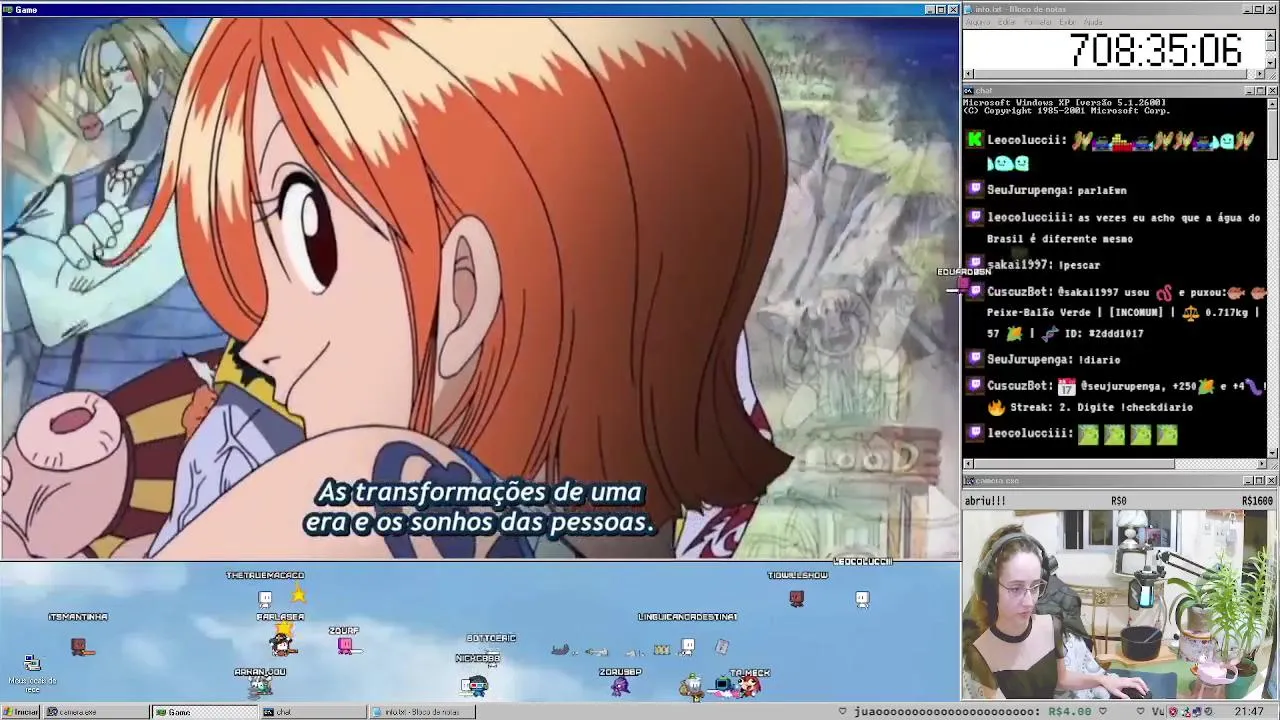The height and width of the screenshot is (720, 1280).
Task: Open the Ajuda menu in Bloco de notas
Action: point(1094,22)
